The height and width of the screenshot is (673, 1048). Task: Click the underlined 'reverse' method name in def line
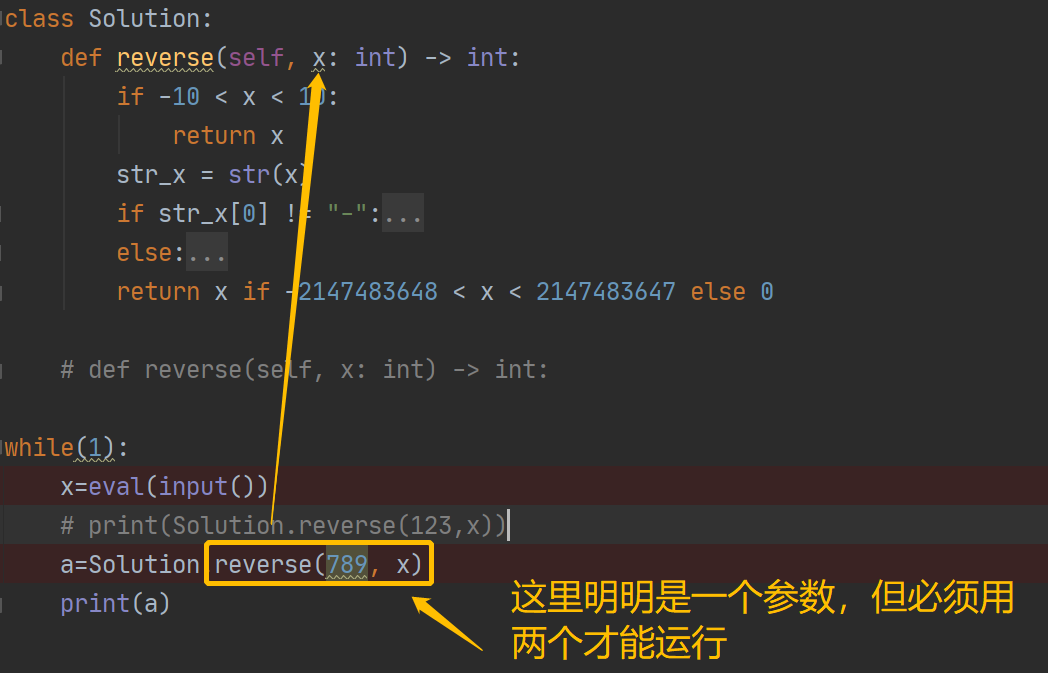[165, 58]
